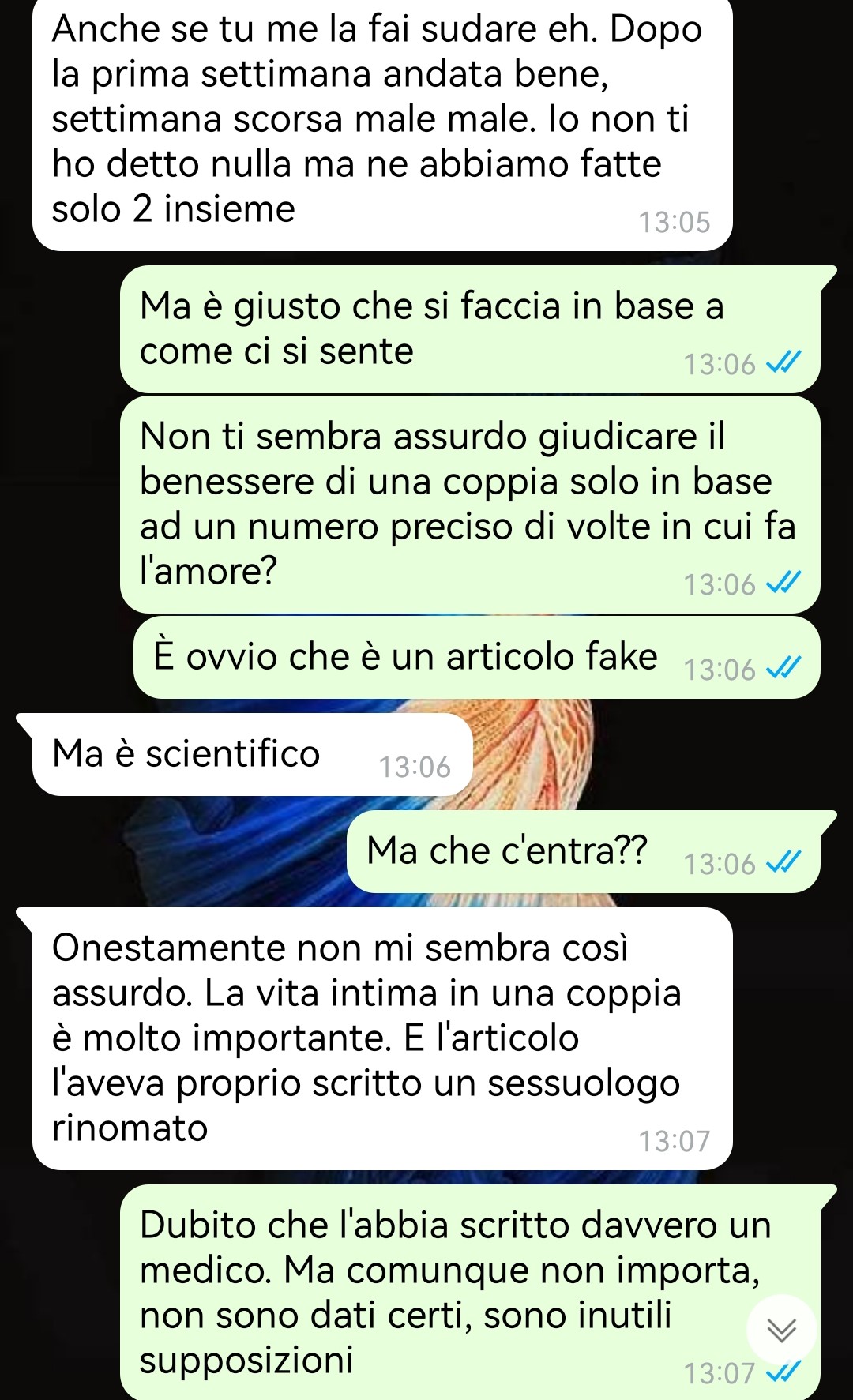Click the words 'solo 2 insieme' in top message

pos(174,209)
